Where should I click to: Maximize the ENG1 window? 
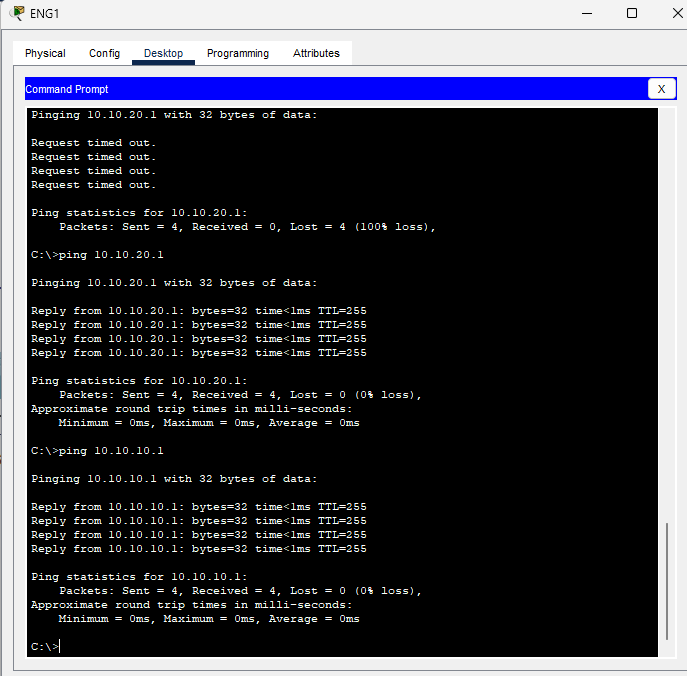pos(632,13)
